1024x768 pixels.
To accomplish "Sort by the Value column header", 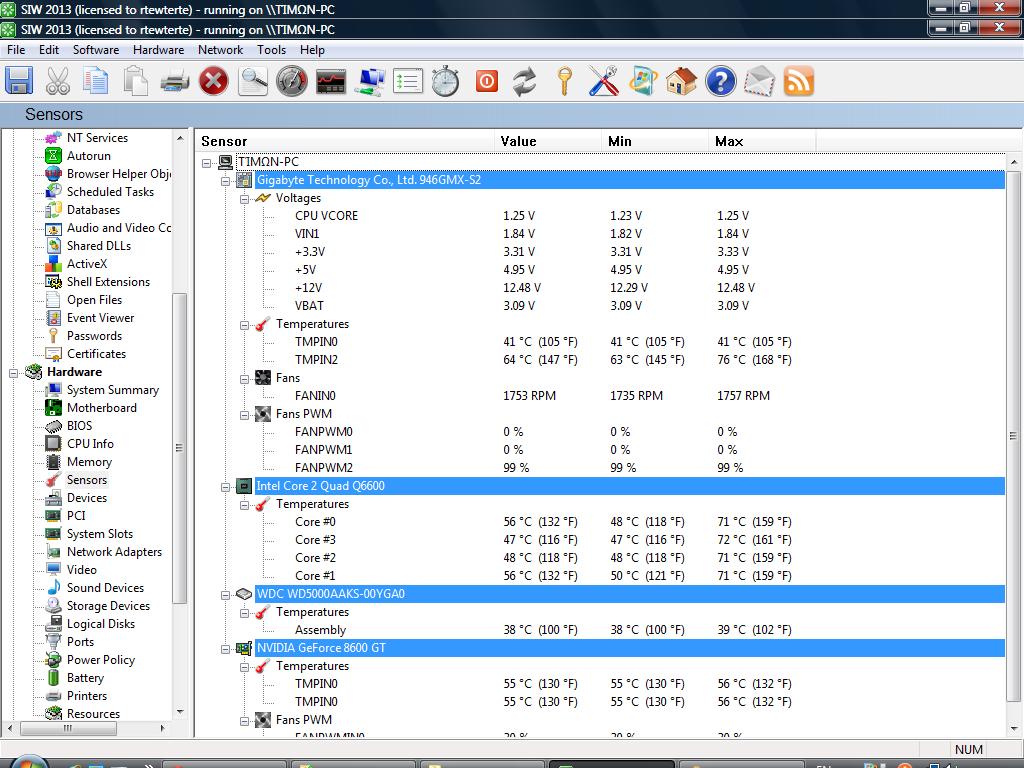I will pyautogui.click(x=548, y=141).
